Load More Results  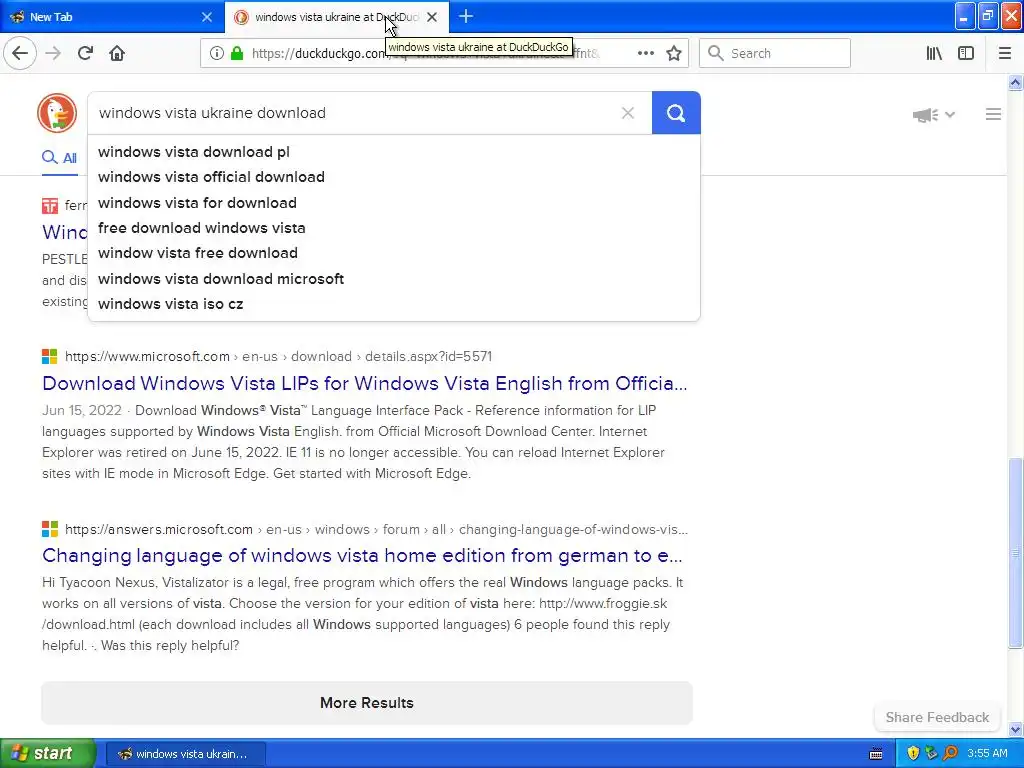[x=367, y=703]
